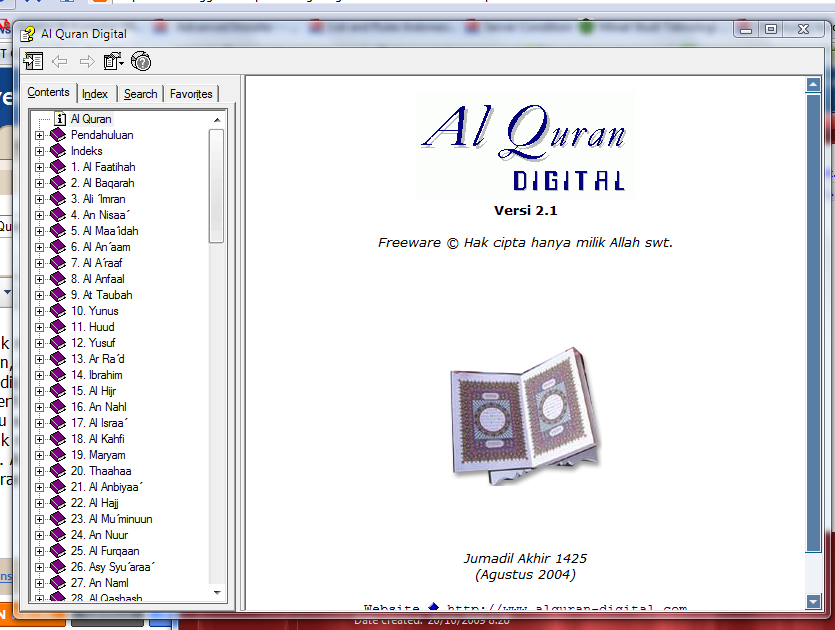Click the book icon of 12. Yusuf

58,342
